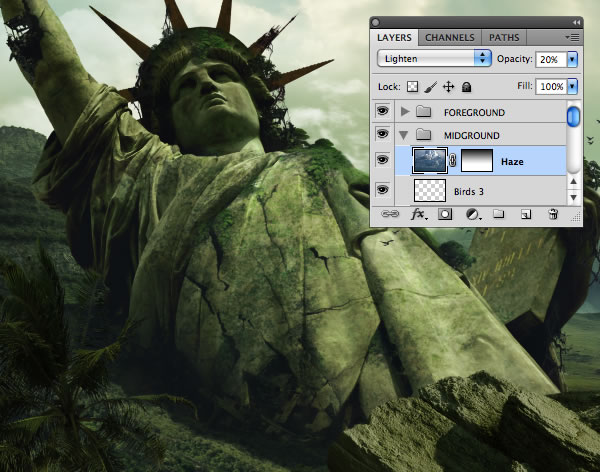This screenshot has width=600, height=472.
Task: Open the Lighten blend mode dropdown
Action: (x=434, y=59)
